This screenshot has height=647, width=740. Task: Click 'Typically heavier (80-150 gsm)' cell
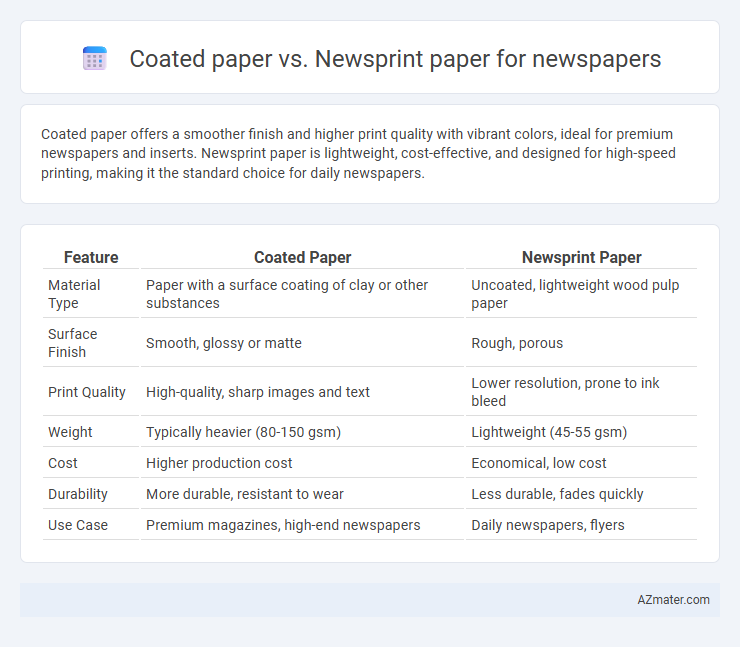303,432
